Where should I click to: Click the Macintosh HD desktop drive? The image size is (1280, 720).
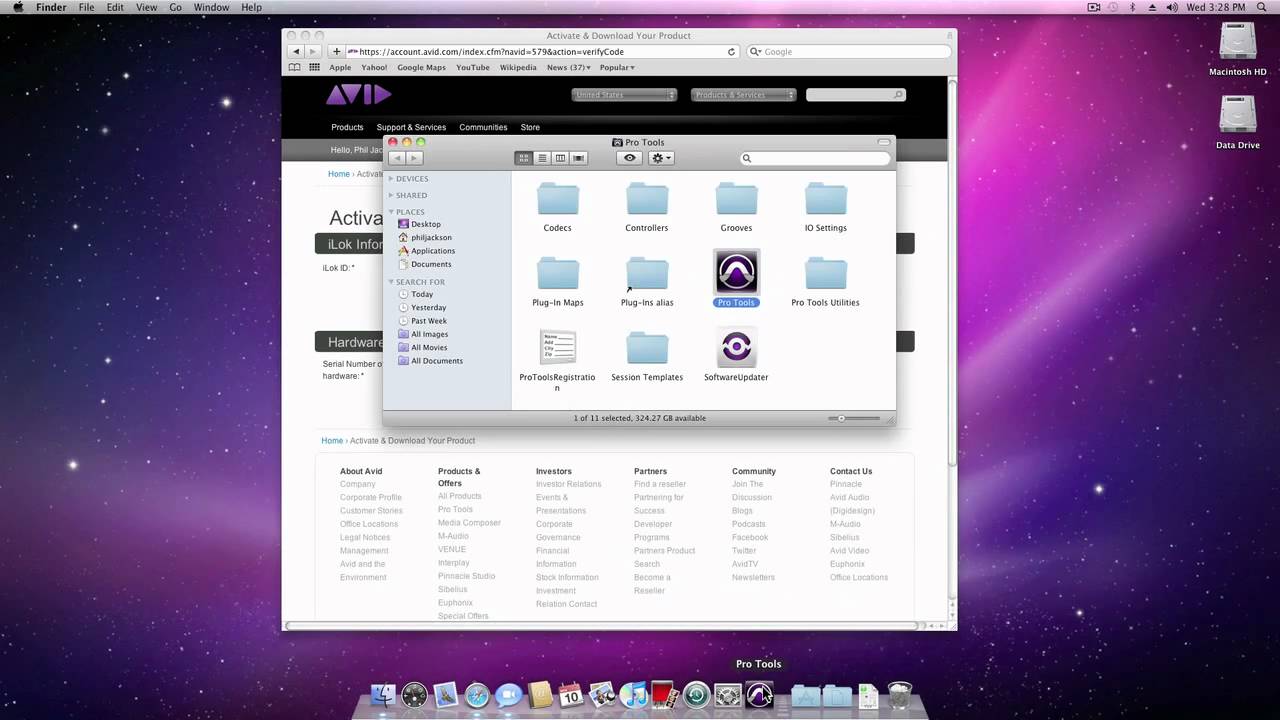pyautogui.click(x=1238, y=42)
